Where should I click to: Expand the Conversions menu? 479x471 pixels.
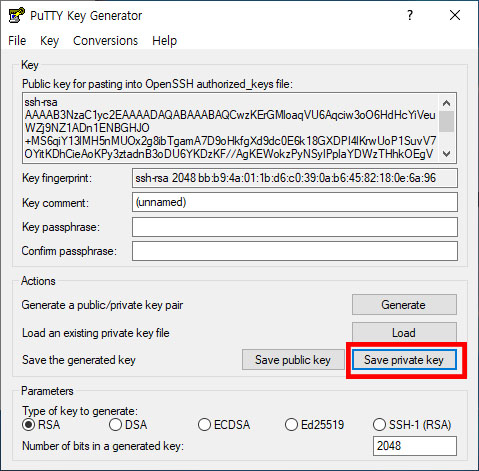105,41
